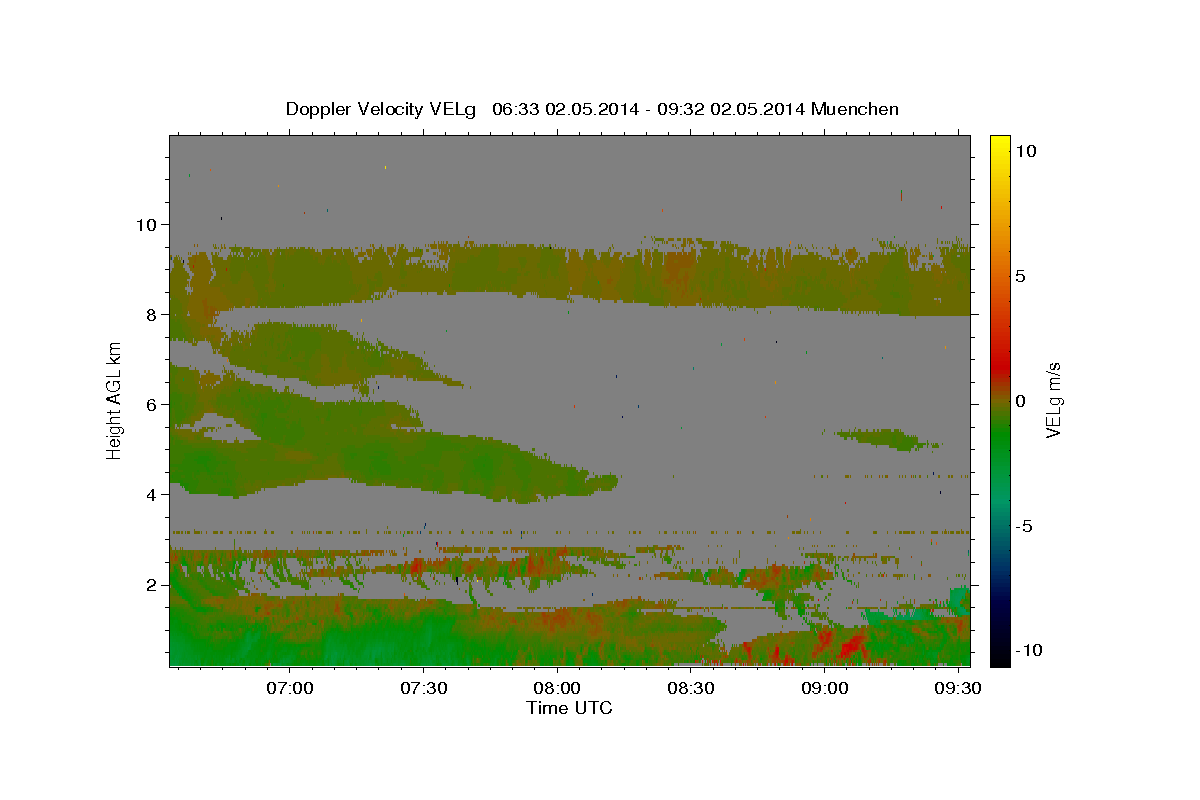Click the 07:30 time tick label
The width and height of the screenshot is (1200, 800).
pyautogui.click(x=424, y=688)
